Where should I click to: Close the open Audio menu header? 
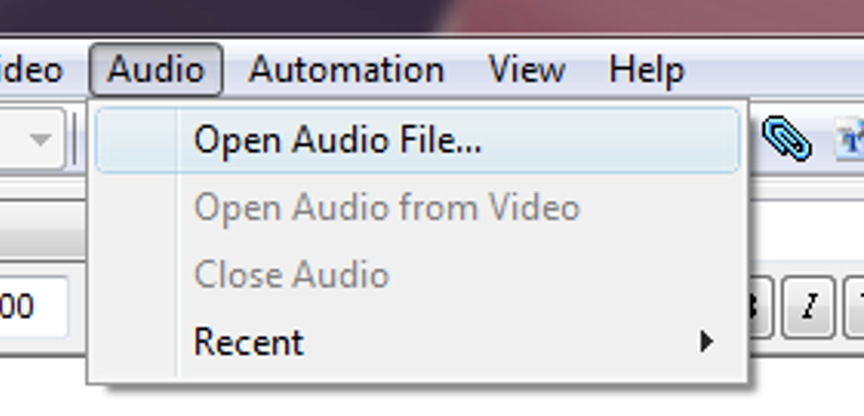155,70
